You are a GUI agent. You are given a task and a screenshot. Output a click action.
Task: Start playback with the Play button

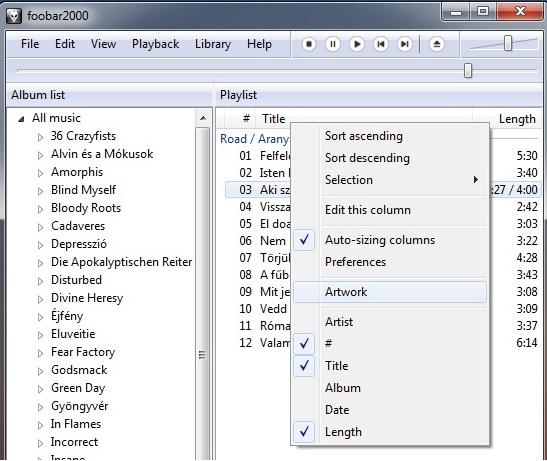click(x=357, y=44)
